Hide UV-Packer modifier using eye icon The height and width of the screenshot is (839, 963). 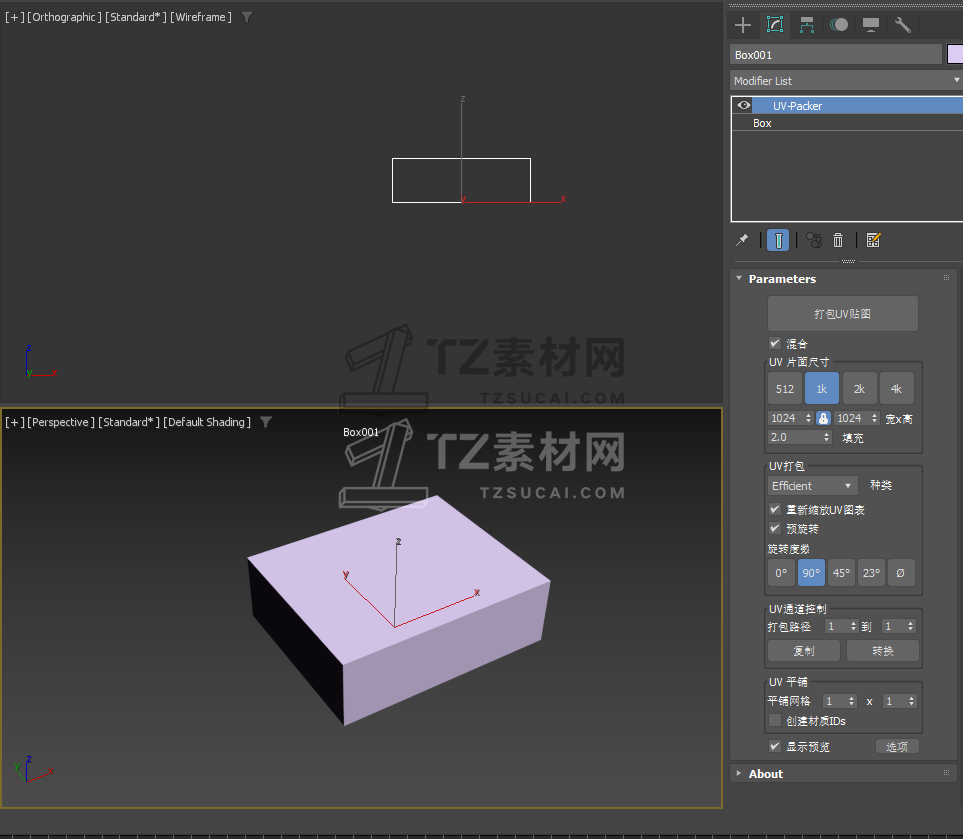pos(743,105)
